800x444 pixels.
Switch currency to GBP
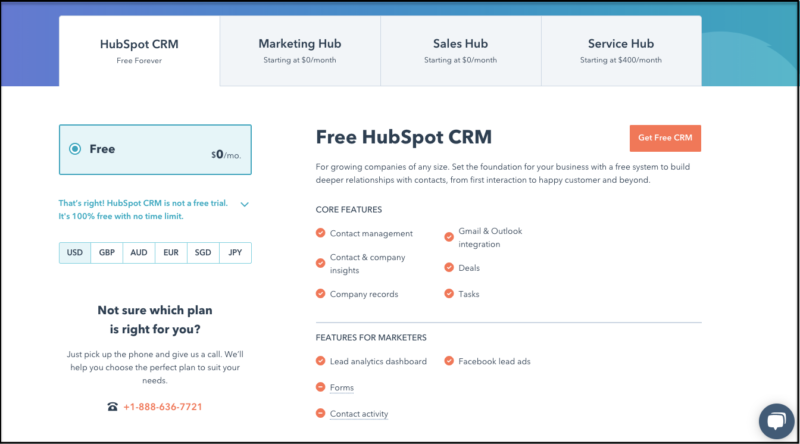[x=107, y=253]
